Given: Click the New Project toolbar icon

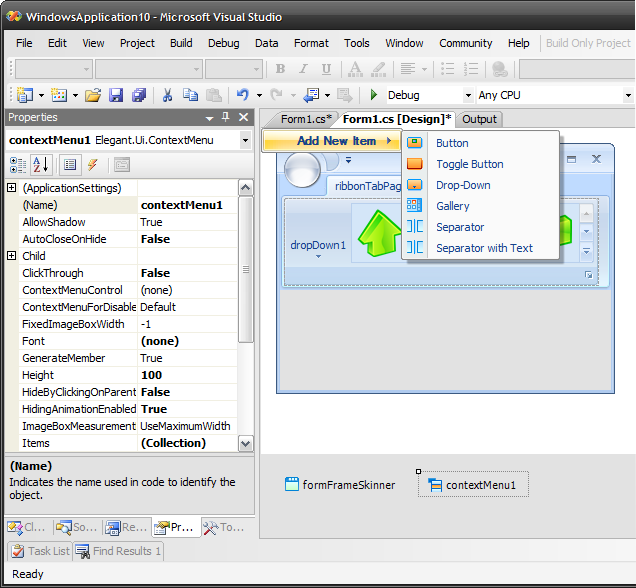Looking at the screenshot, I should 25,95.
